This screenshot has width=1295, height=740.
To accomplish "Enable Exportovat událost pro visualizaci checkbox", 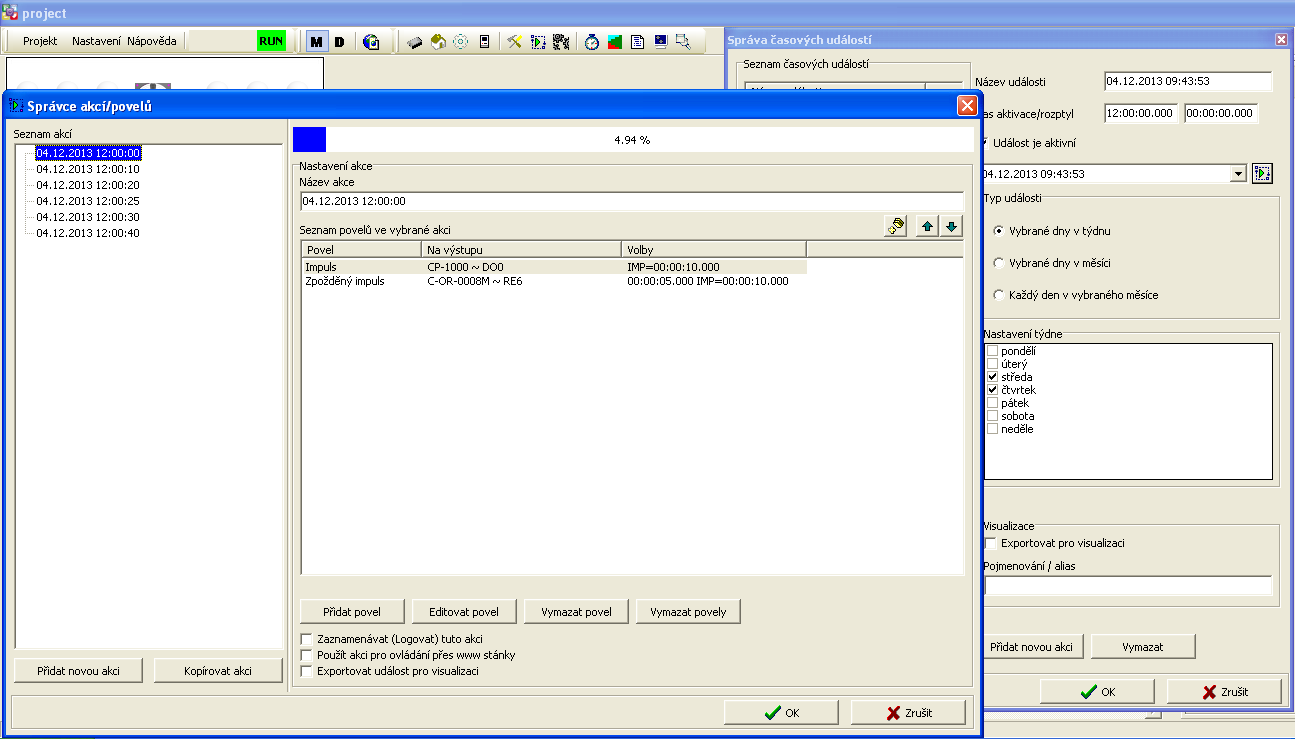I will 307,671.
